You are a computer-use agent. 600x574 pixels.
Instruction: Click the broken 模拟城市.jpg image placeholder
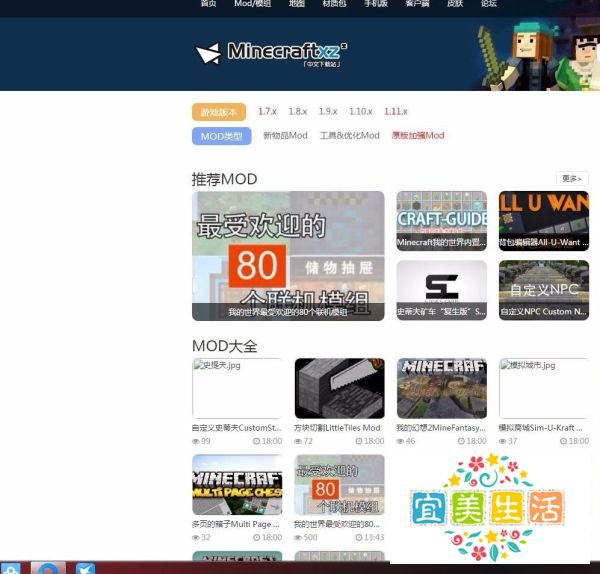click(x=544, y=388)
